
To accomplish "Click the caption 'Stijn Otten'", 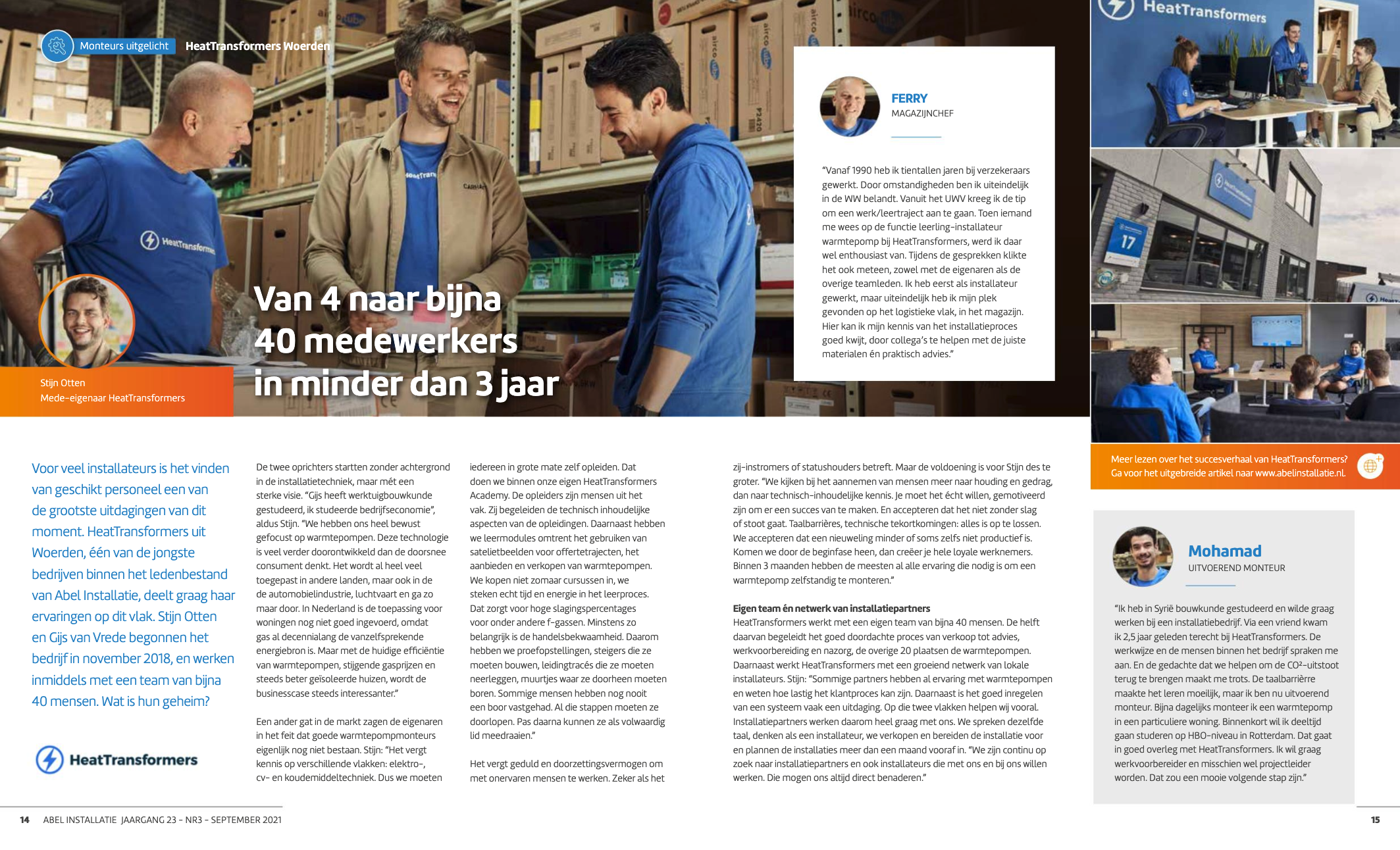I will click(63, 383).
